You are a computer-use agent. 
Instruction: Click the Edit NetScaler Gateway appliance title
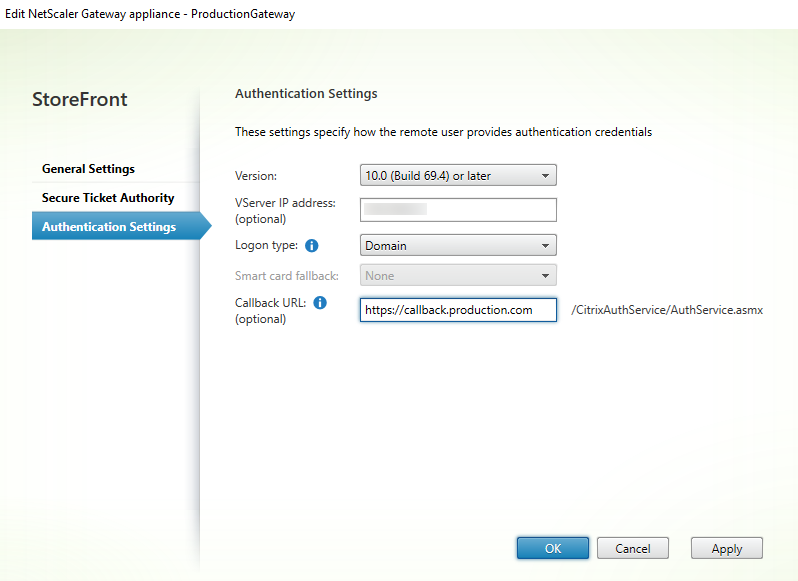click(150, 15)
